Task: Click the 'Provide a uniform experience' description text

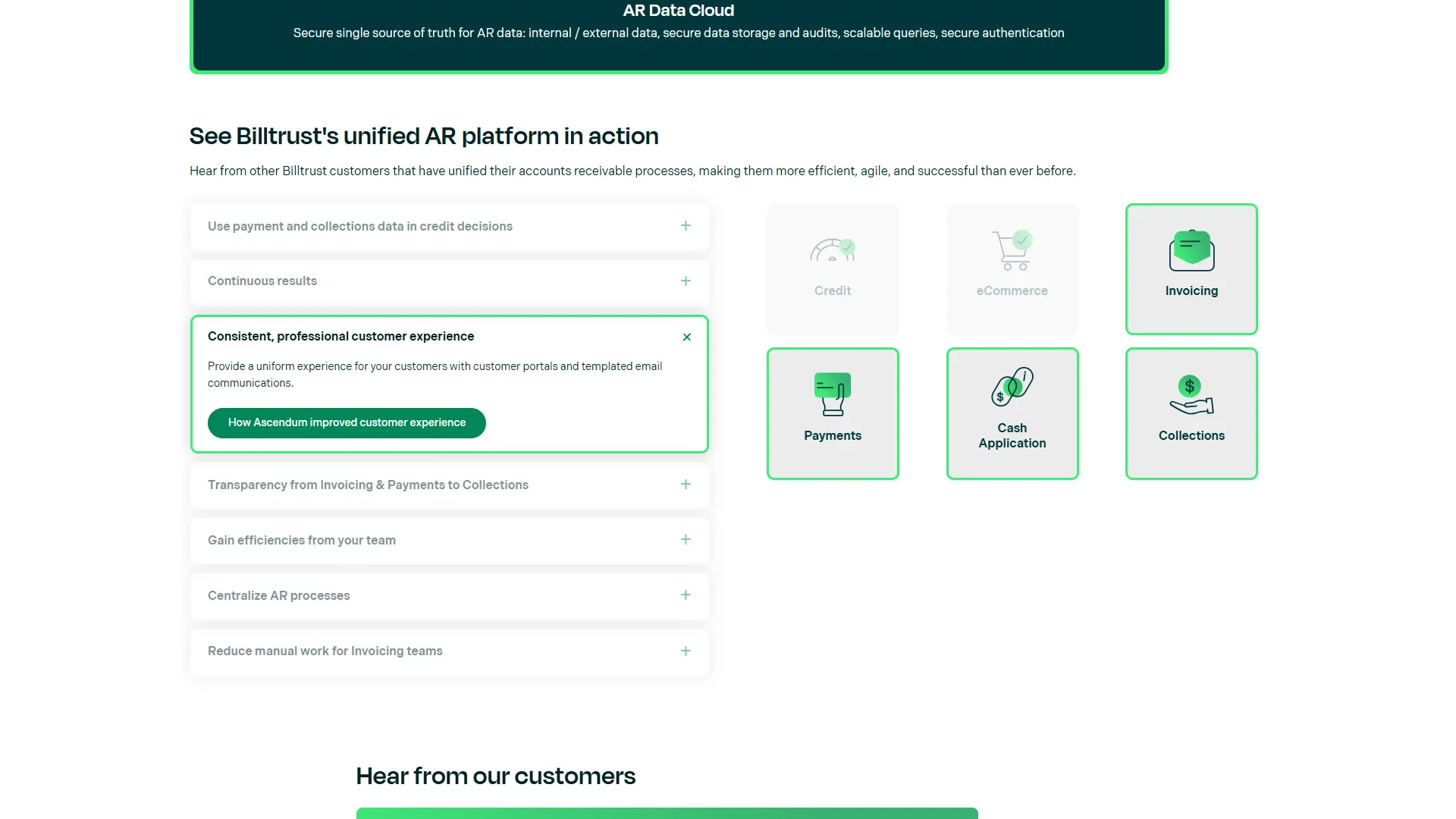Action: (x=435, y=375)
